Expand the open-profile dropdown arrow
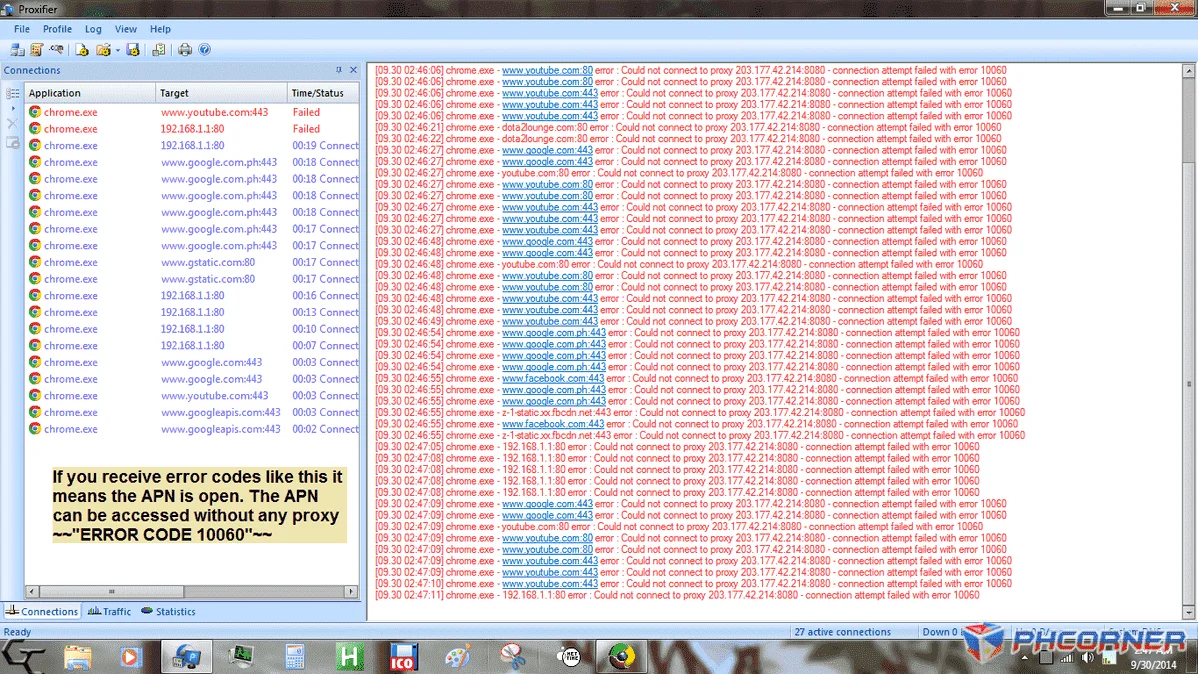The height and width of the screenshot is (674, 1198). 118,50
